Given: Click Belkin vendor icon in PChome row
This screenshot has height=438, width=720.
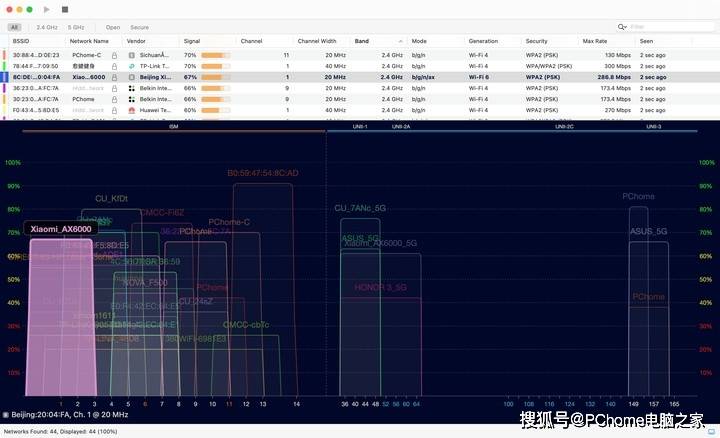Looking at the screenshot, I should pos(132,99).
